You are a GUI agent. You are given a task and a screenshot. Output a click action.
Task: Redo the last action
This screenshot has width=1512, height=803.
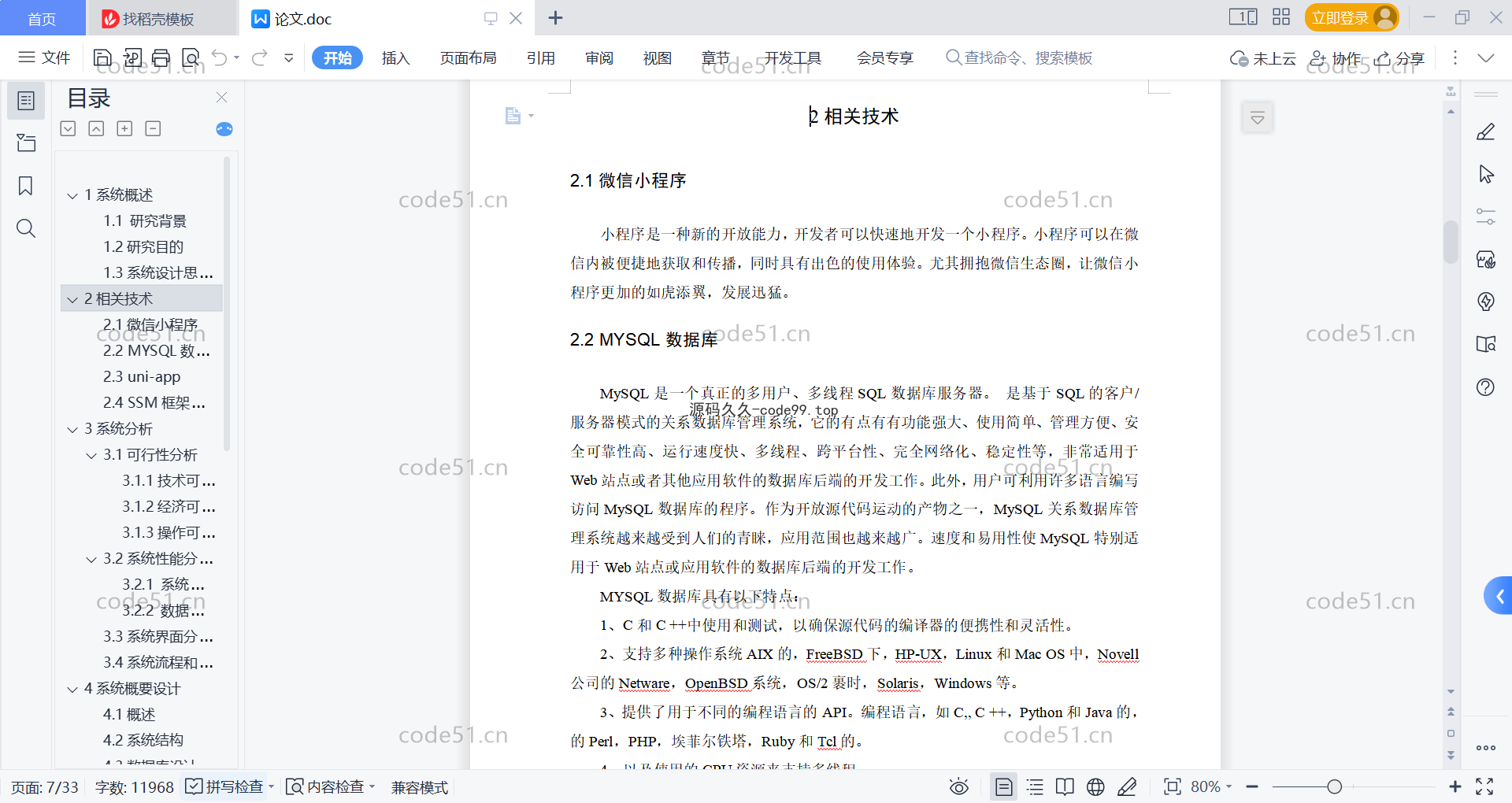260,57
